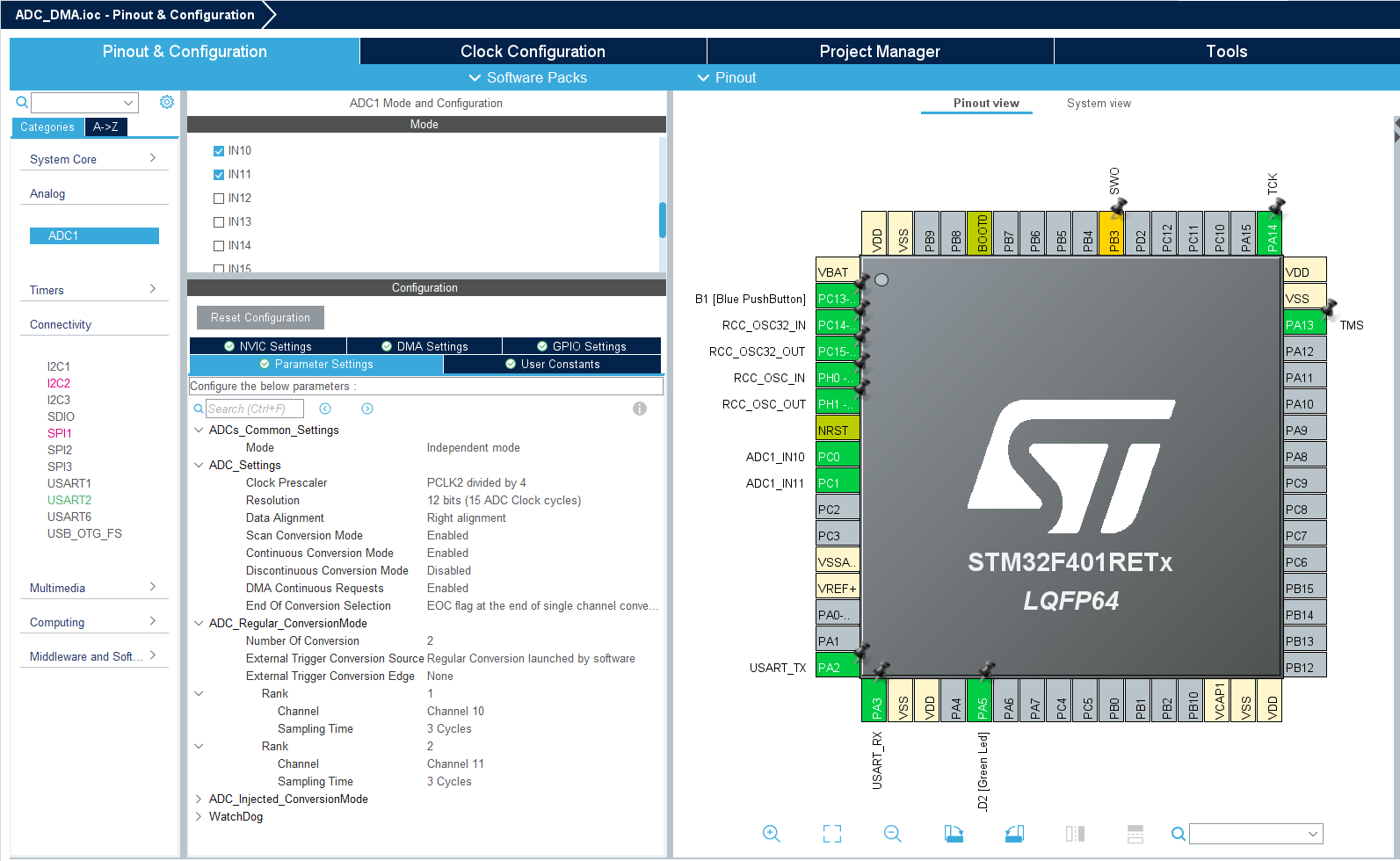This screenshot has height=861, width=1400.
Task: Click the zoom in icon below chip
Action: [x=772, y=834]
